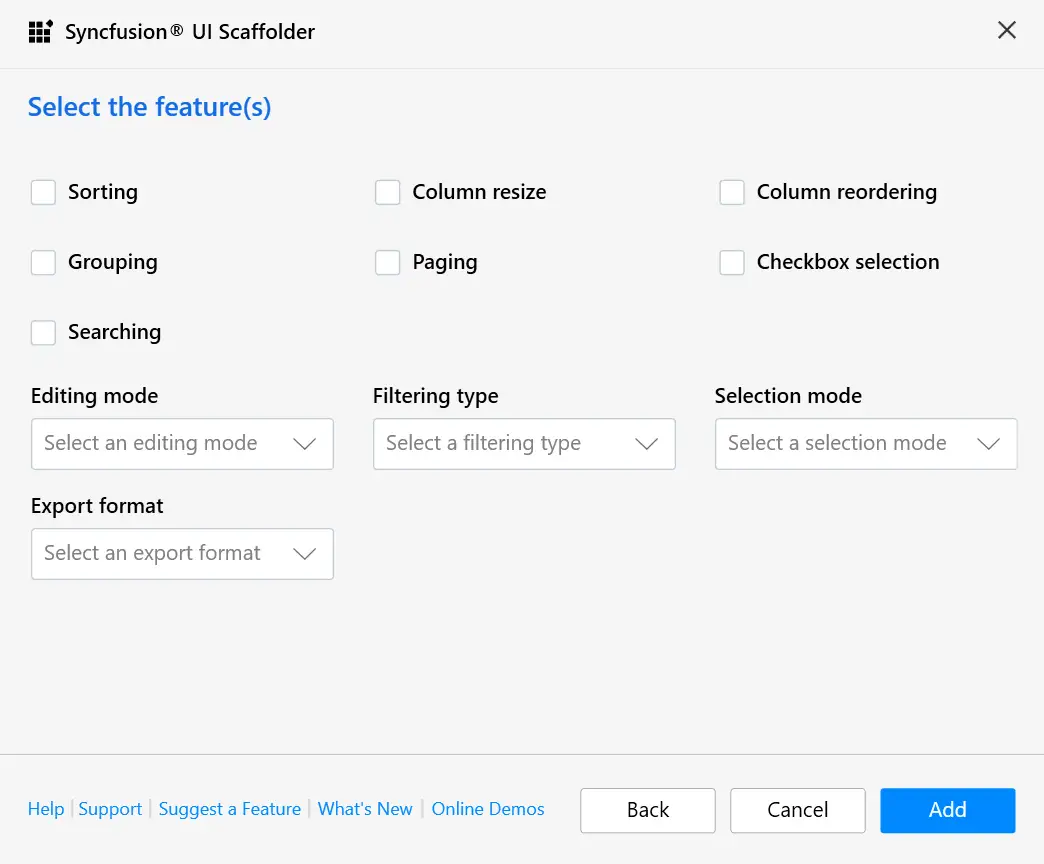Screen dimensions: 1044x864
Task: Click the Selection mode dropdown arrow
Action: (x=988, y=443)
